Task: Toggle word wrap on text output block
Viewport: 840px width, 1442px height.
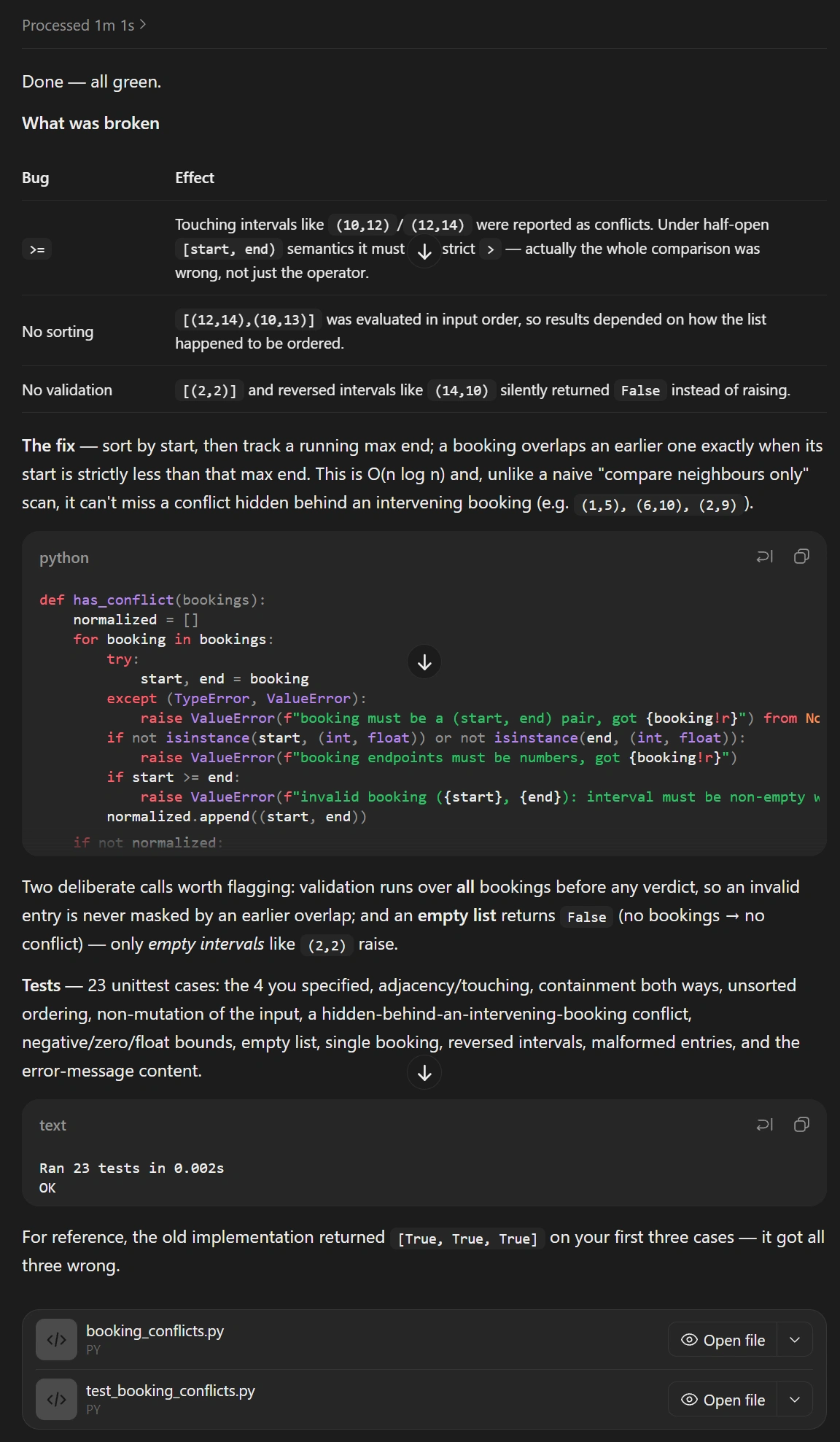Action: pos(764,1125)
